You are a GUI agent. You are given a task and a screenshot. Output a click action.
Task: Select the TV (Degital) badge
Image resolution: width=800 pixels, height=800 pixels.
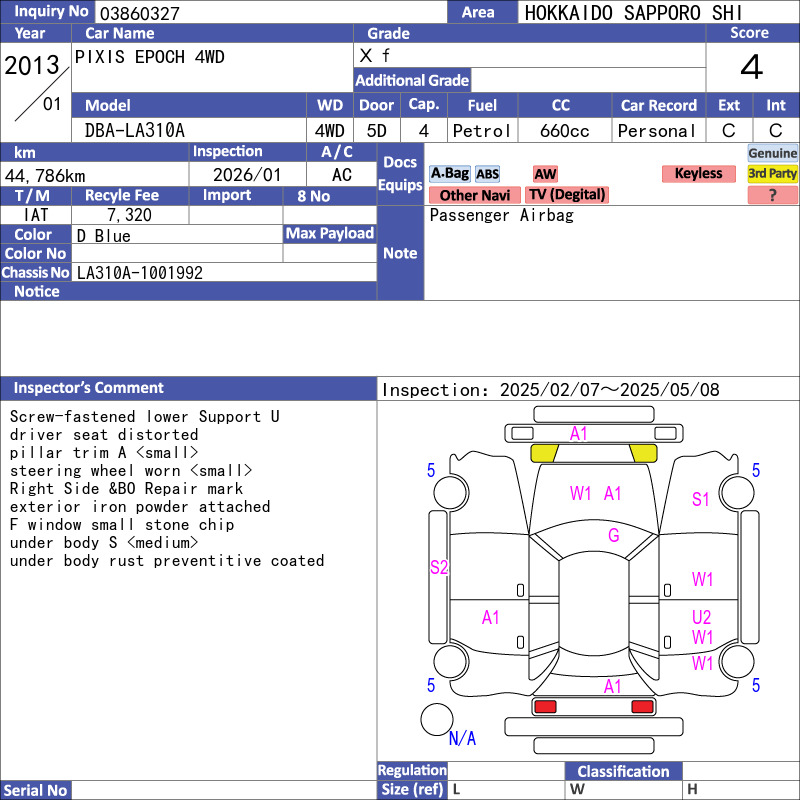(567, 195)
